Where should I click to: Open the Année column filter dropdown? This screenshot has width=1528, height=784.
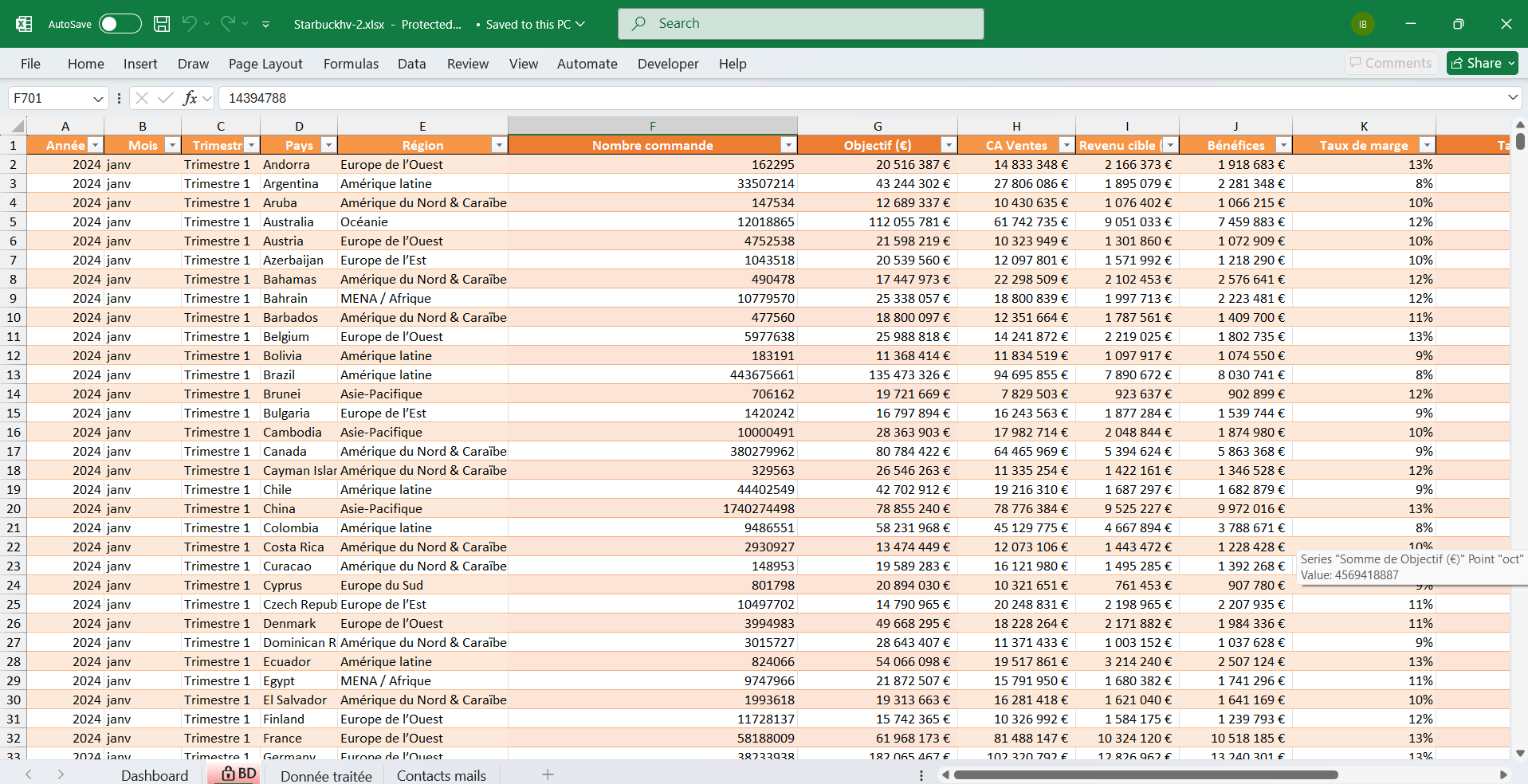(95, 145)
